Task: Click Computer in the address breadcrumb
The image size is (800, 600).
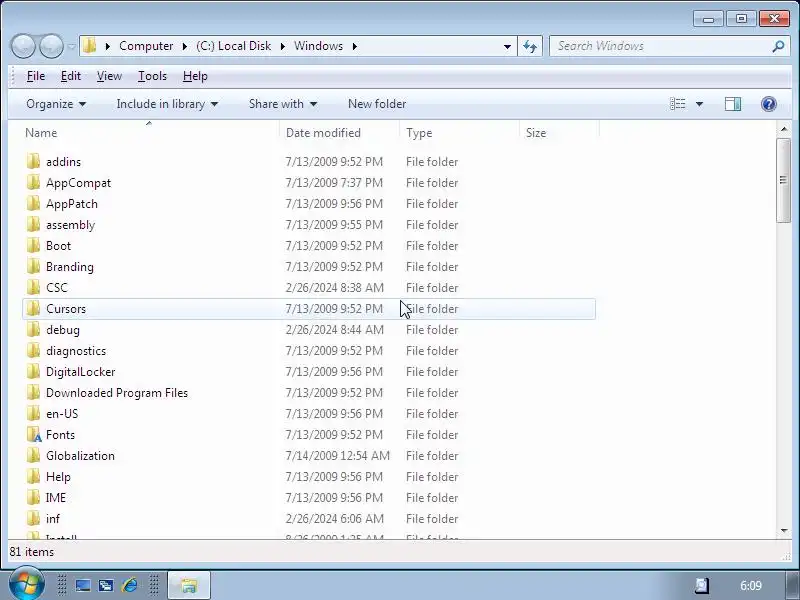Action: pyautogui.click(x=146, y=46)
